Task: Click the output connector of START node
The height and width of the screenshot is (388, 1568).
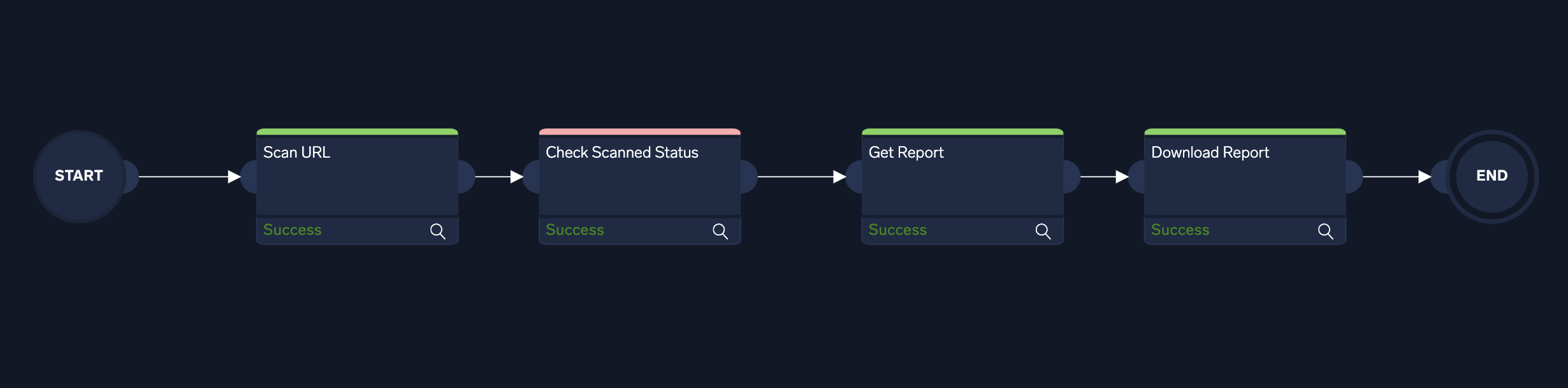Action: pos(131,177)
